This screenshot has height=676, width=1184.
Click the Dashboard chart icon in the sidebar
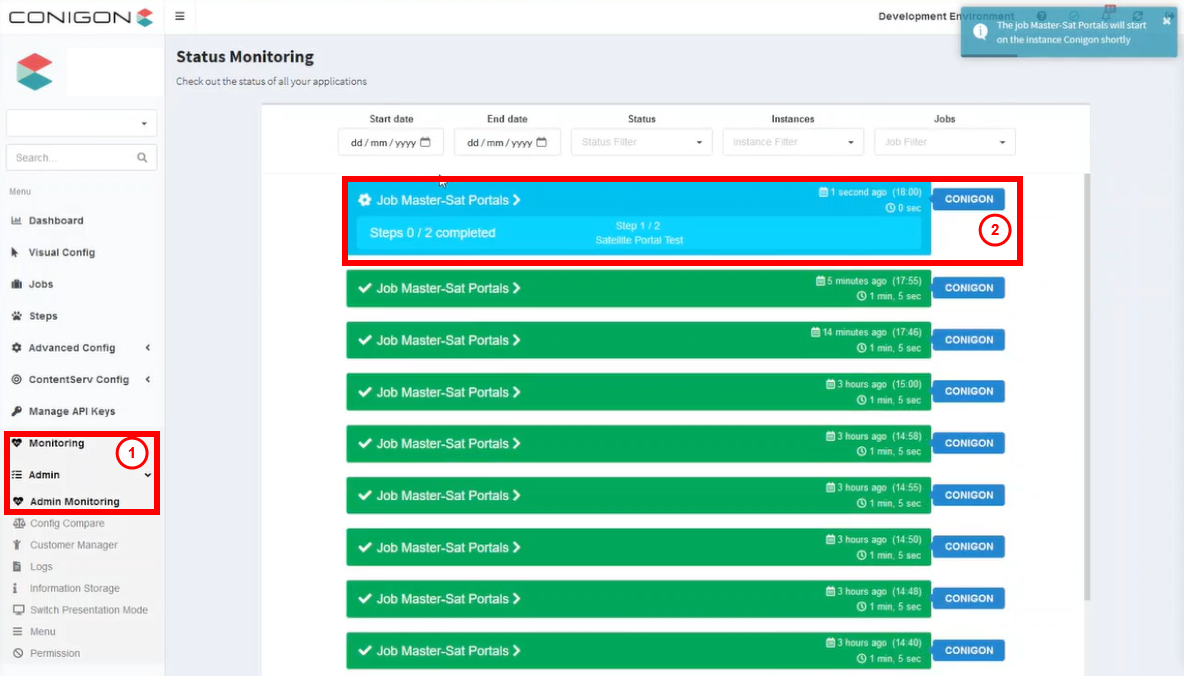pyautogui.click(x=16, y=221)
